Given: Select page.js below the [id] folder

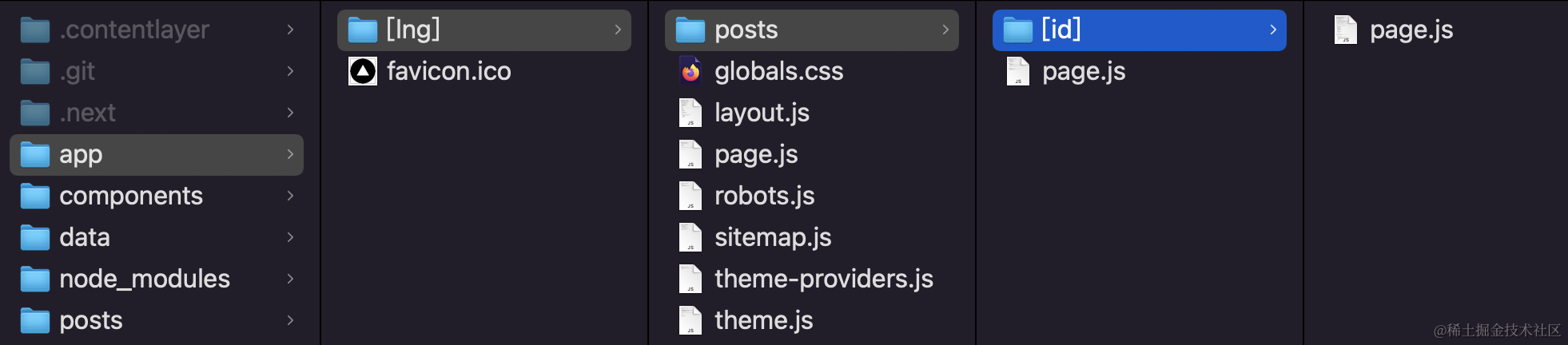Looking at the screenshot, I should point(1083,71).
